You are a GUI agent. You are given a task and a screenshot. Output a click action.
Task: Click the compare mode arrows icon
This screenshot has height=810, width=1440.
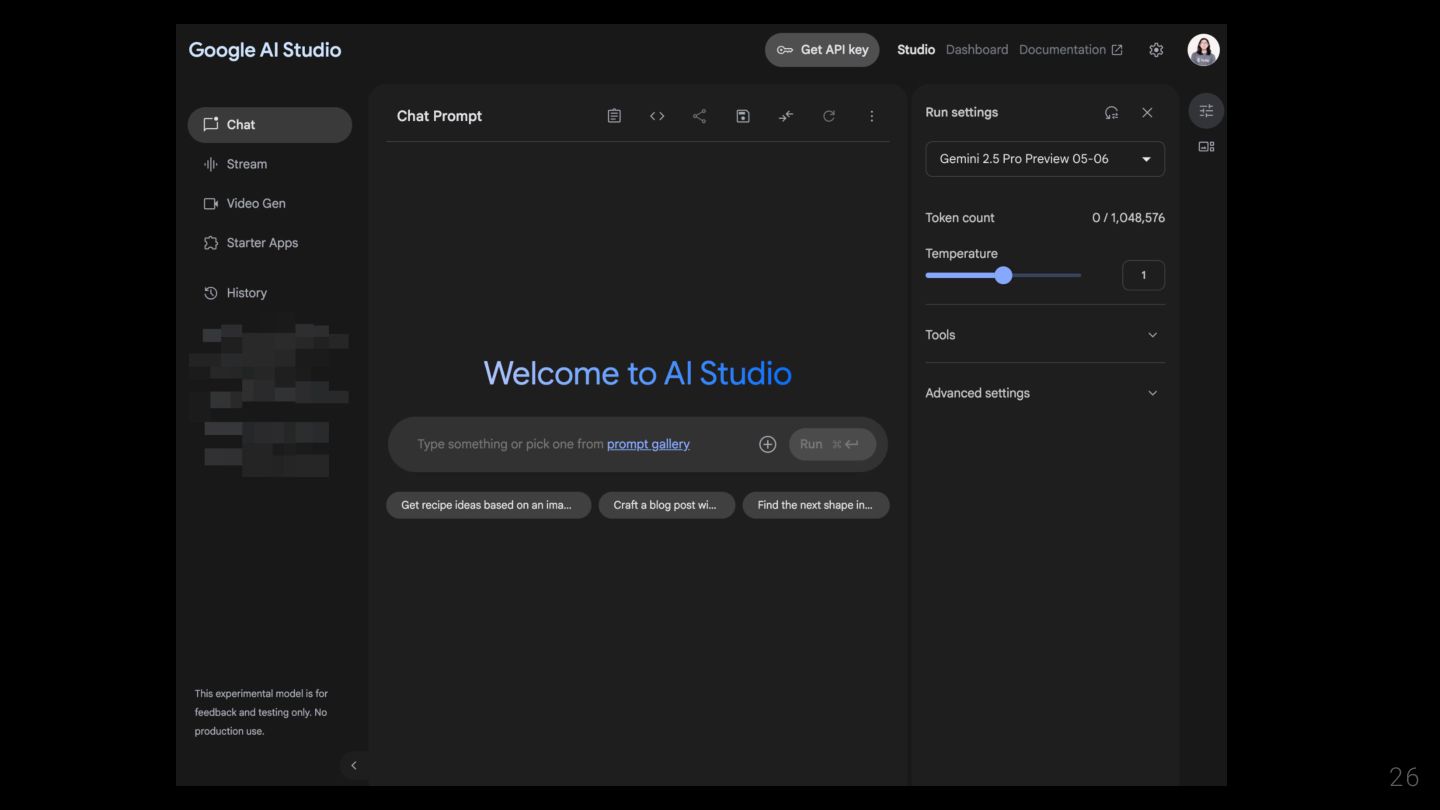point(786,116)
